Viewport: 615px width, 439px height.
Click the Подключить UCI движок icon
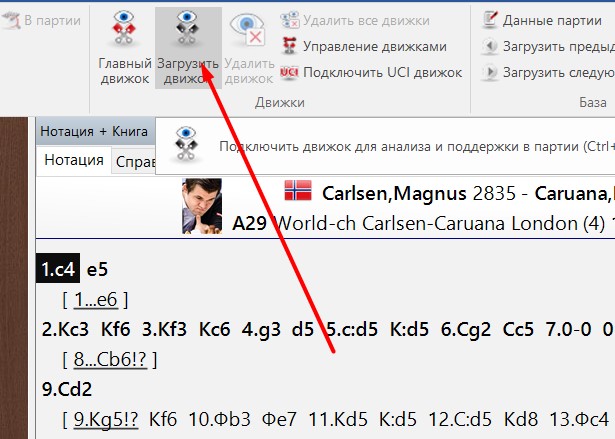[x=289, y=73]
